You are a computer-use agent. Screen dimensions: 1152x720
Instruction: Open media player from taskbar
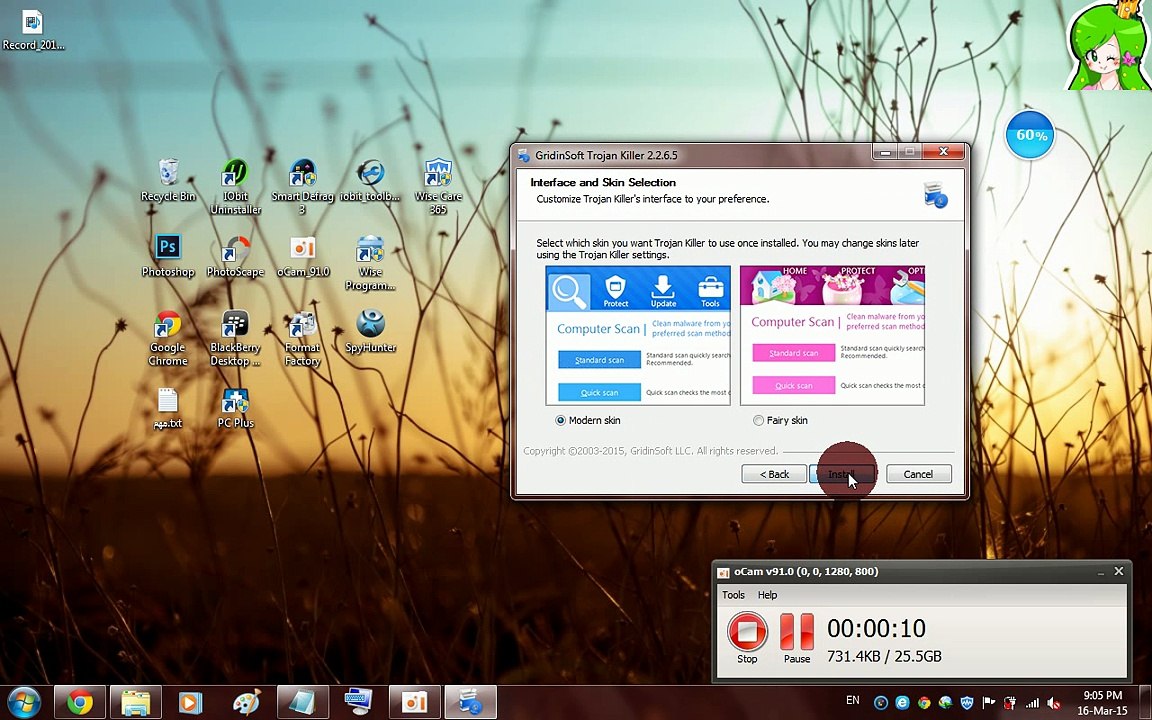click(190, 702)
